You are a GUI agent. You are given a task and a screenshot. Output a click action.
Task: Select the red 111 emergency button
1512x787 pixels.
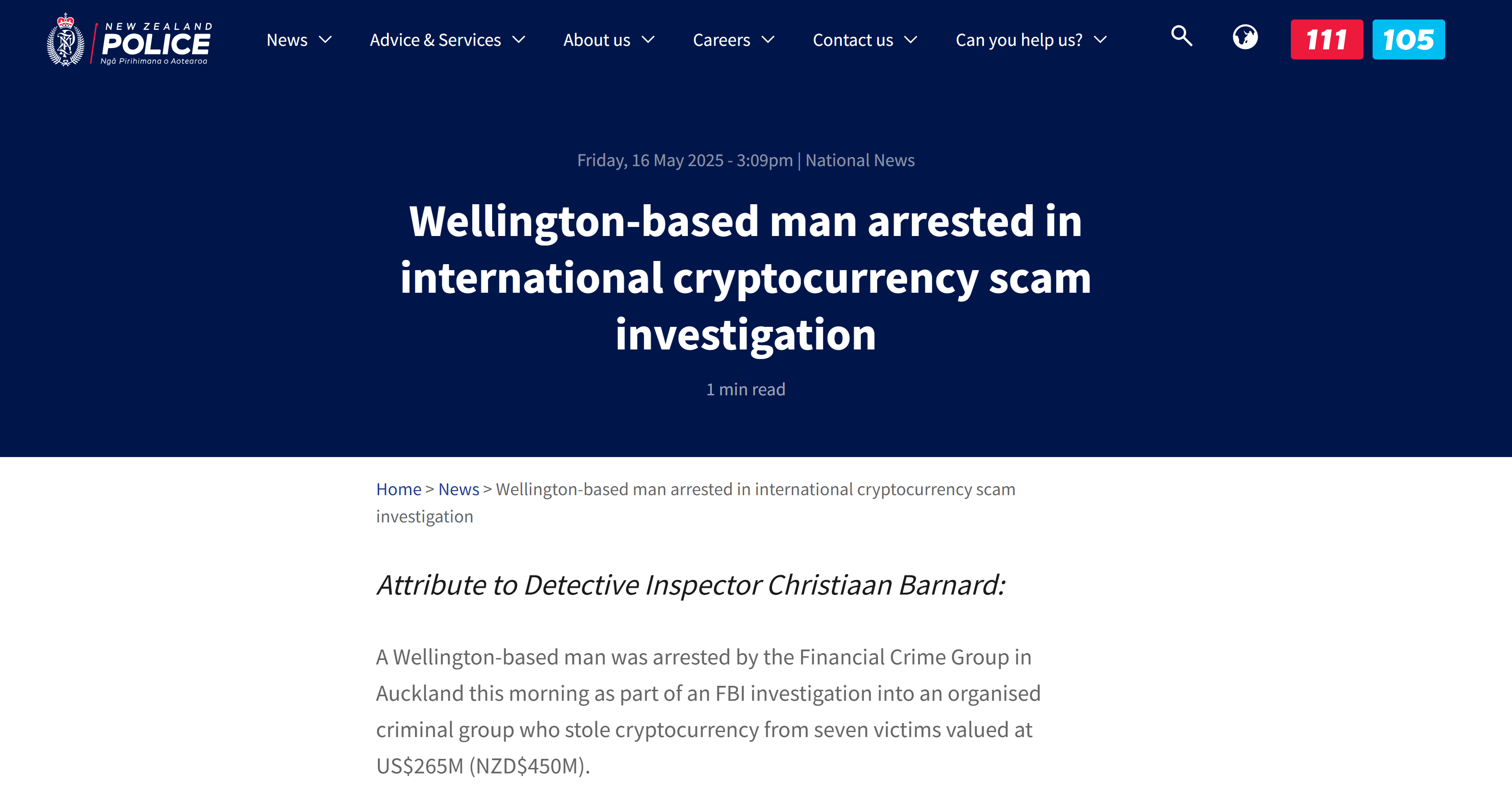click(x=1327, y=39)
